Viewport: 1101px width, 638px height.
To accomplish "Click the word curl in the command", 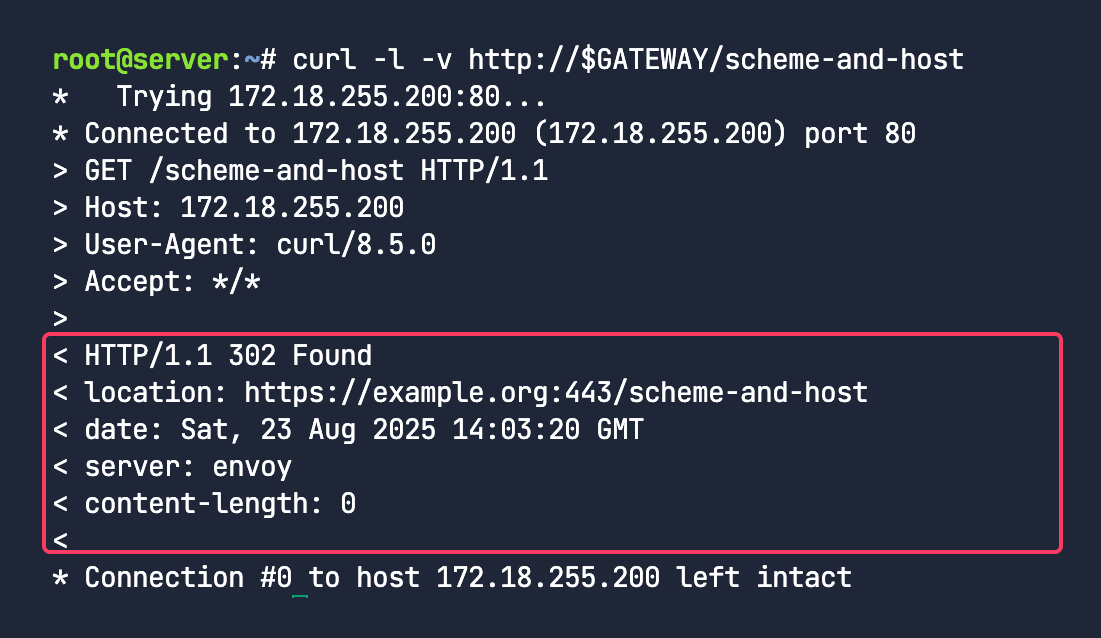I will [x=324, y=60].
